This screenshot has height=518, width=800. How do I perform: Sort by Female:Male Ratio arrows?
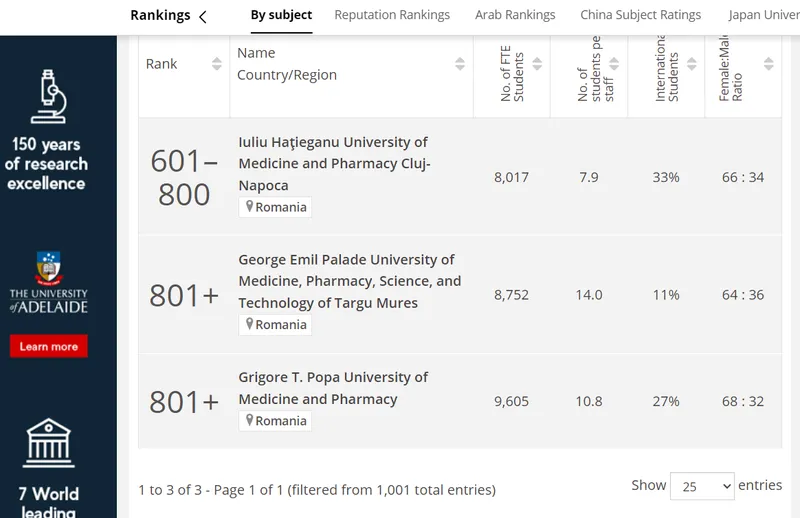(768, 64)
